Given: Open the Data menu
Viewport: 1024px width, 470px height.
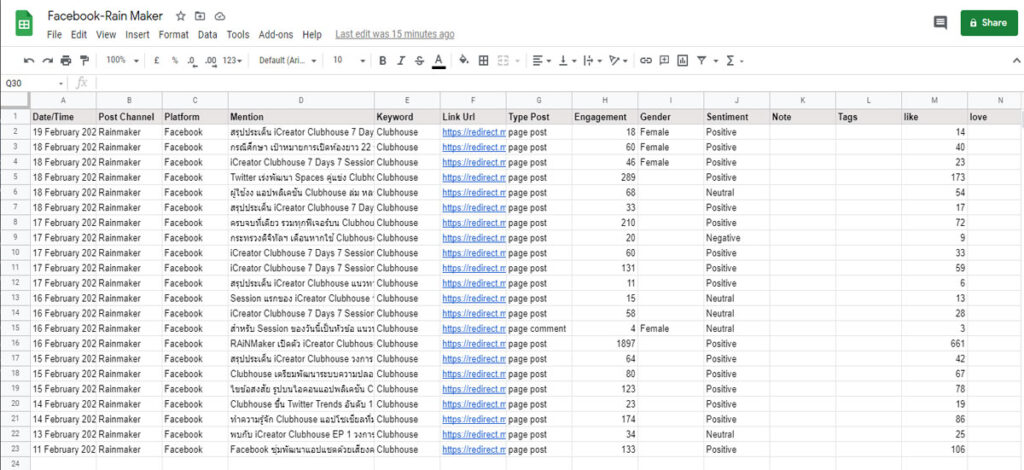Looking at the screenshot, I should [x=208, y=35].
